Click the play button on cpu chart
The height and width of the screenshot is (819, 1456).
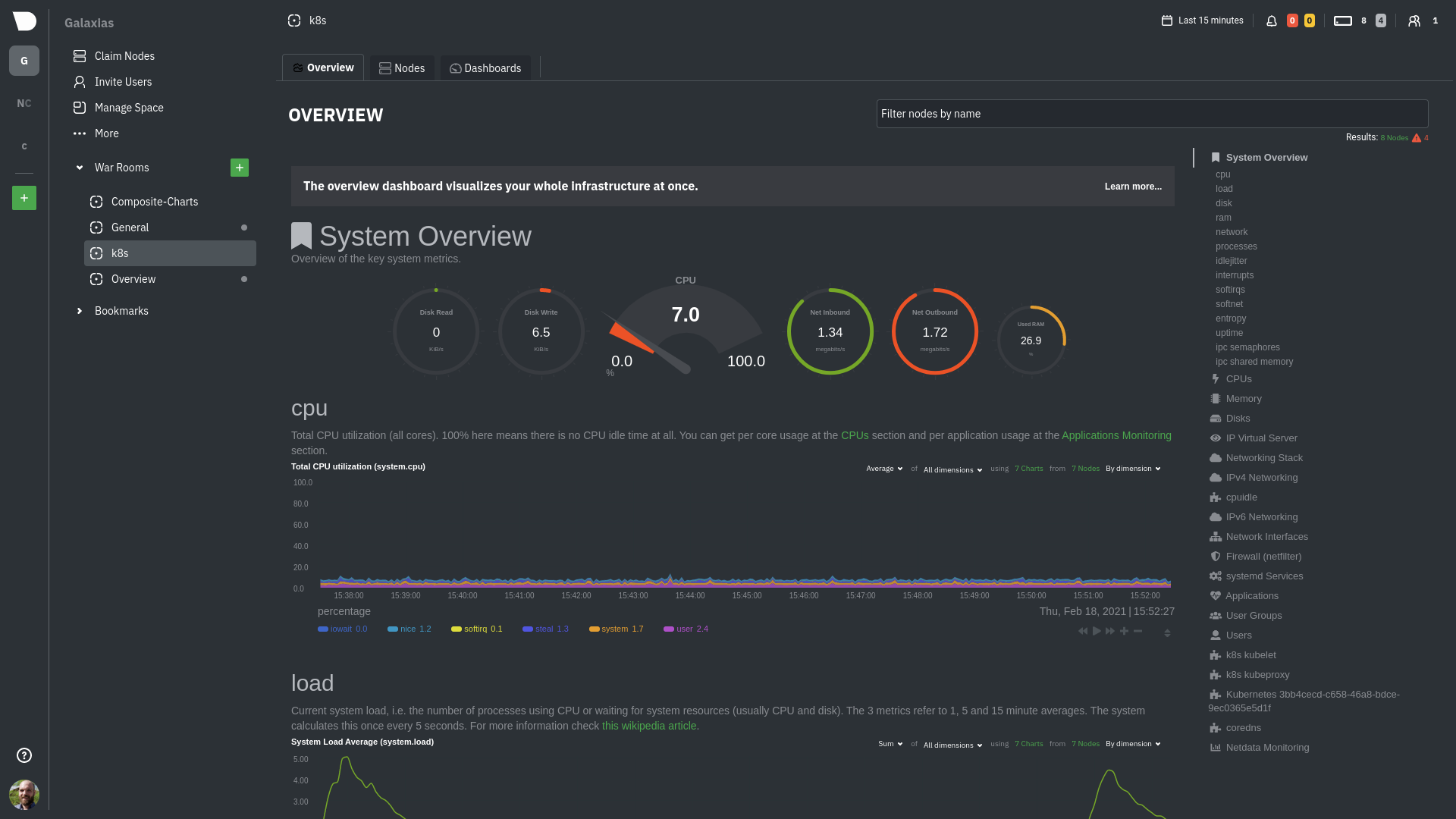pyautogui.click(x=1097, y=631)
